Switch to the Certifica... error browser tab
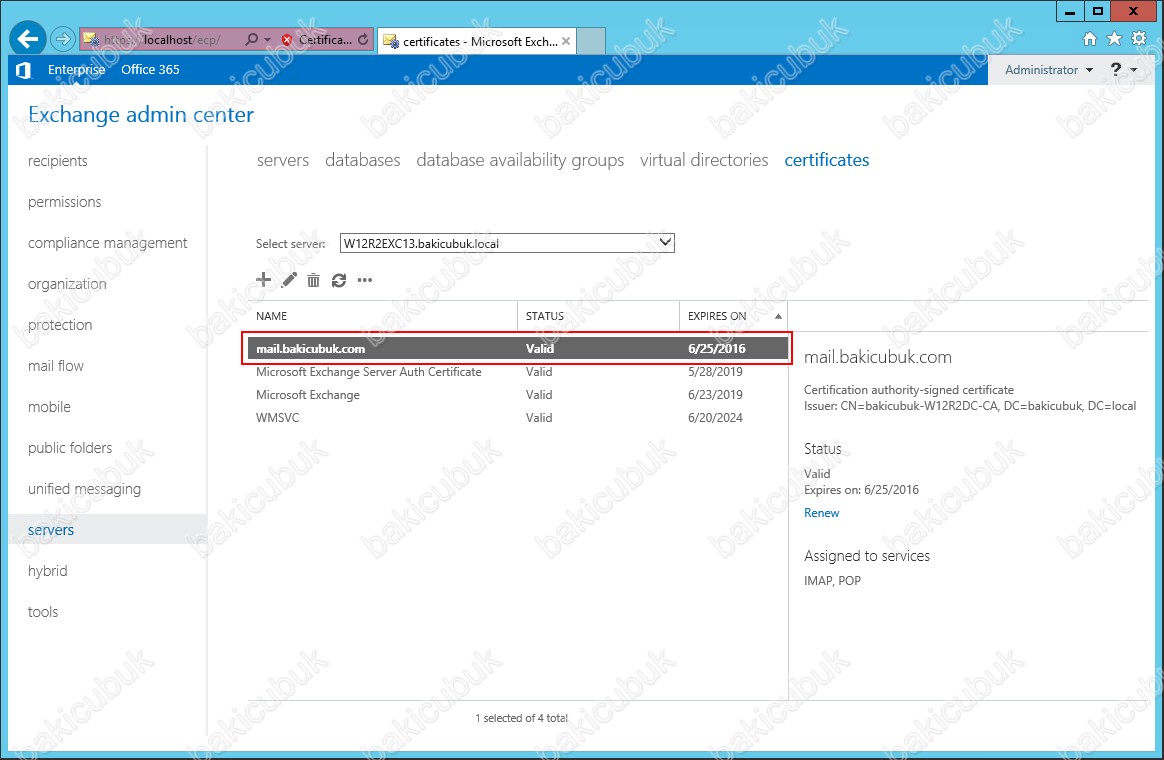Viewport: 1164px width, 760px height. (x=325, y=40)
